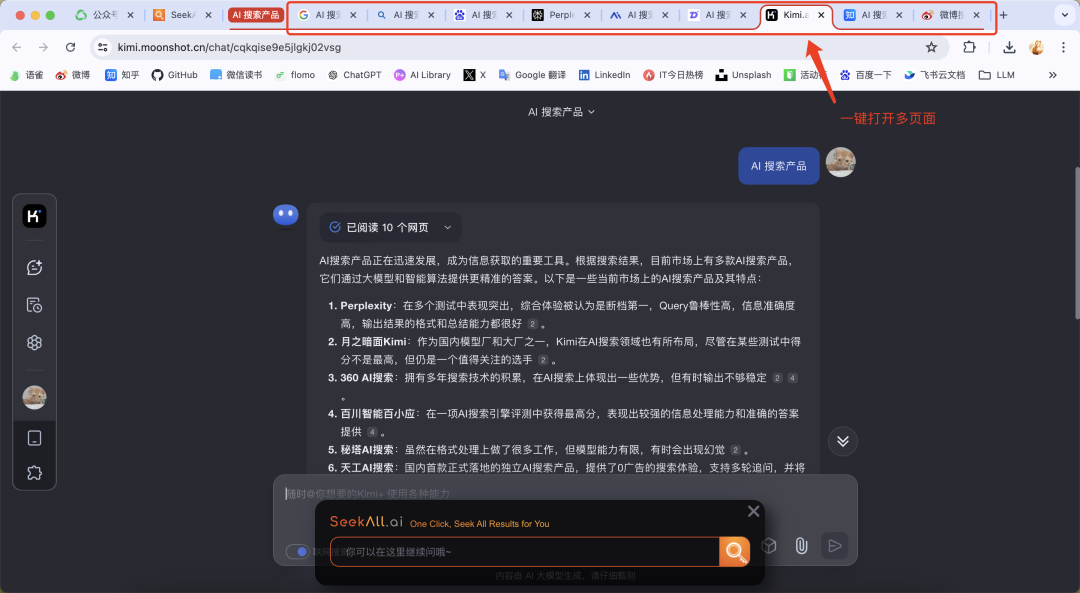Go forward with the browser forward arrow
Image resolution: width=1080 pixels, height=593 pixels.
pyautogui.click(x=43, y=47)
